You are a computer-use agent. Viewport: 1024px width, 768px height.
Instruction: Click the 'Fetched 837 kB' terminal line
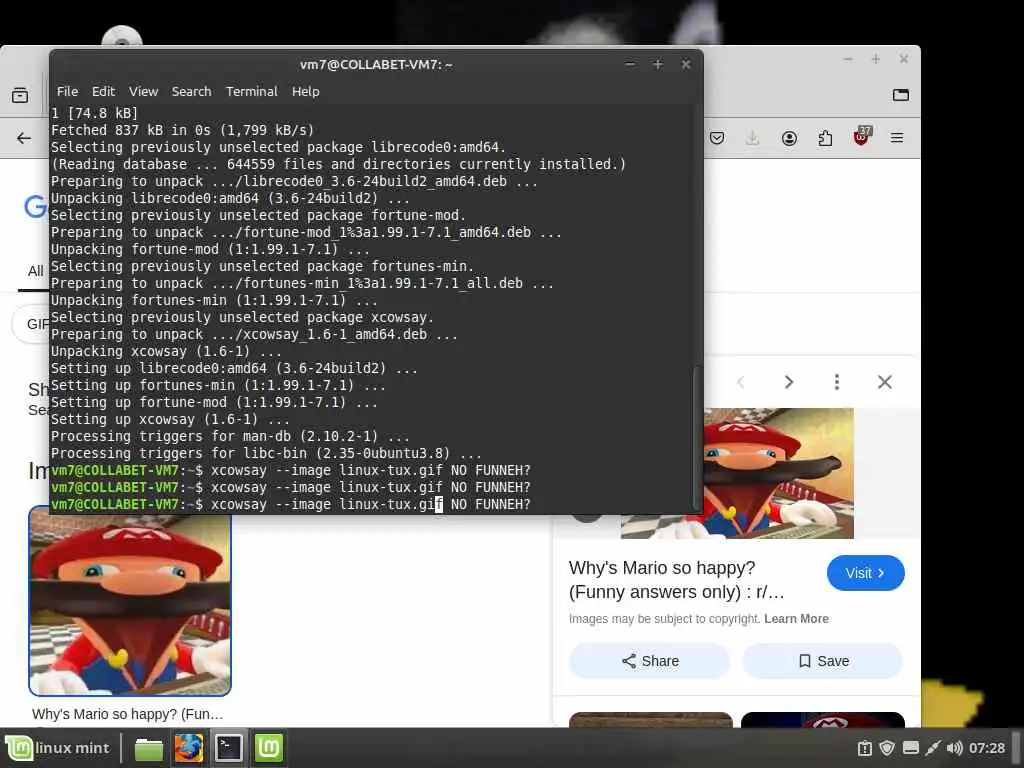[182, 130]
